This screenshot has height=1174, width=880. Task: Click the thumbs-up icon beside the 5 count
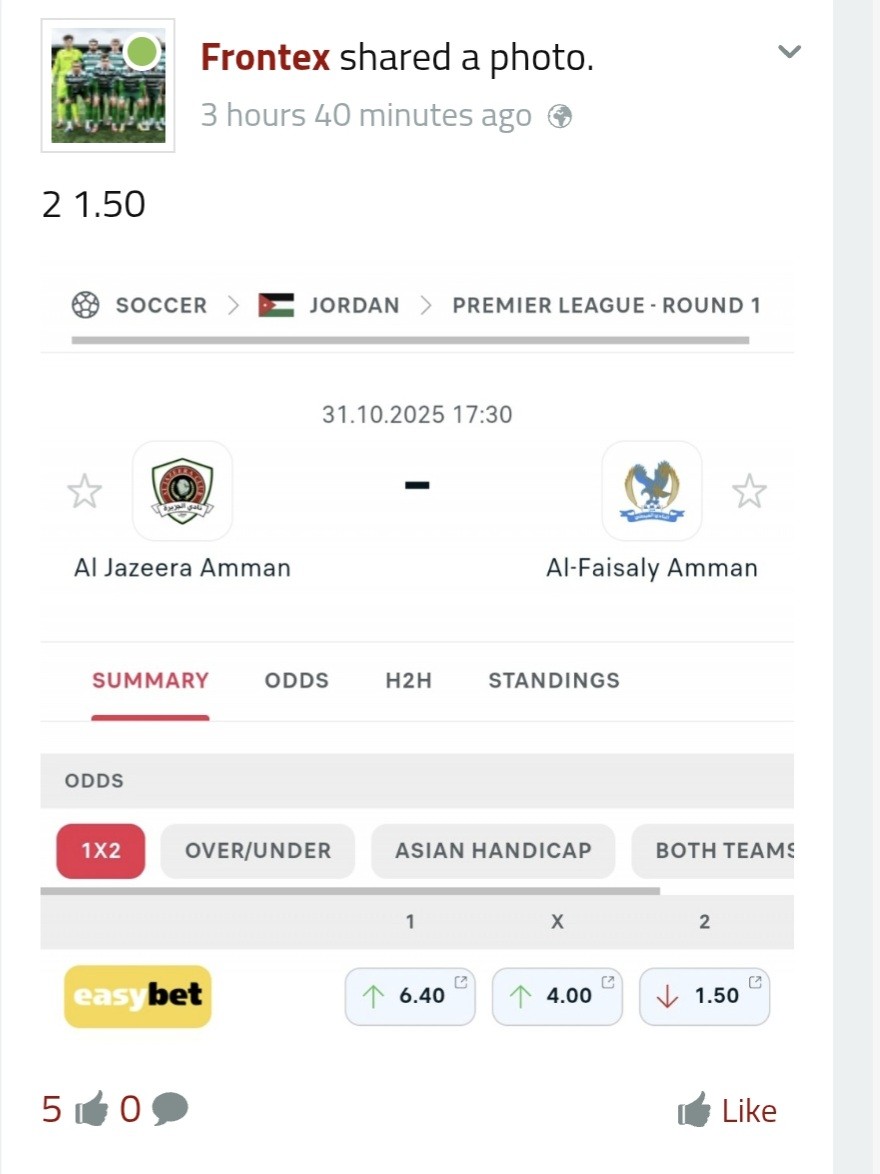coord(91,1109)
